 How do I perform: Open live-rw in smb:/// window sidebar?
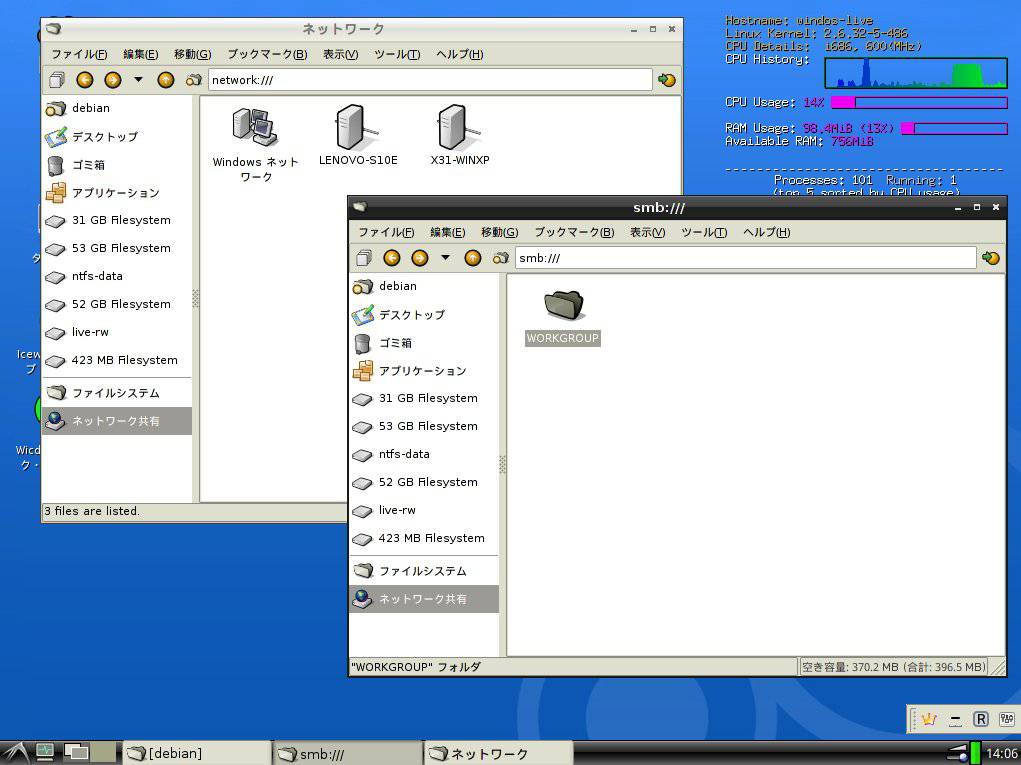click(x=424, y=510)
